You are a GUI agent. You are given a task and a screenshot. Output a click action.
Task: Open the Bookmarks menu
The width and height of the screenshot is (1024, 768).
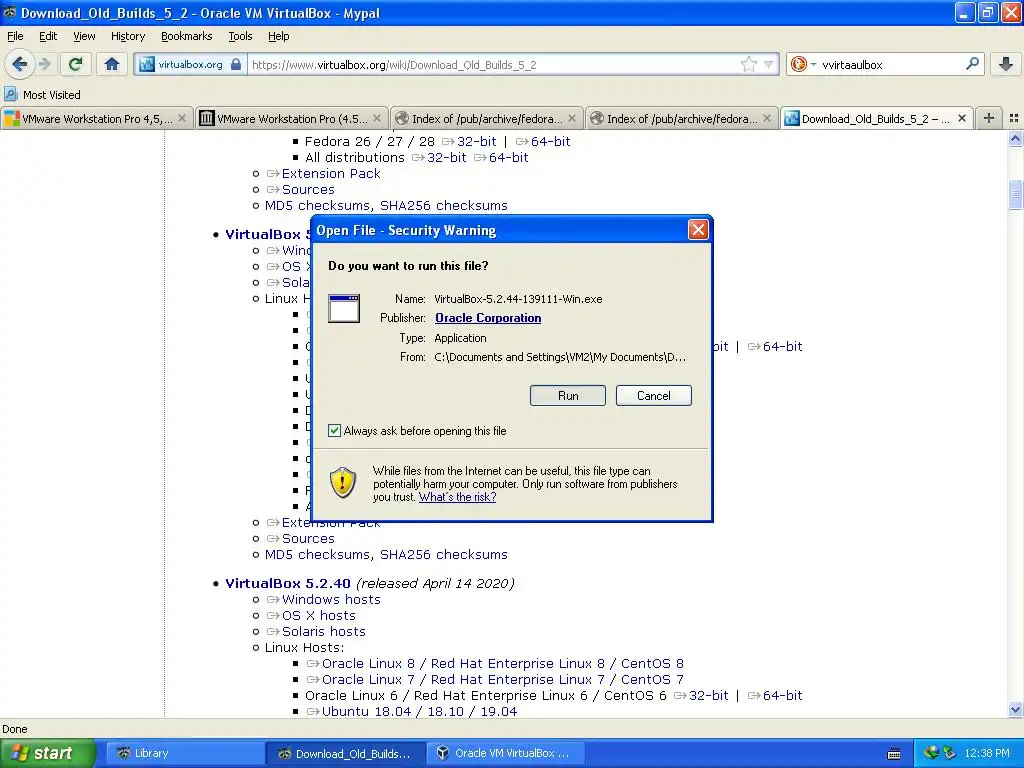pyautogui.click(x=187, y=36)
